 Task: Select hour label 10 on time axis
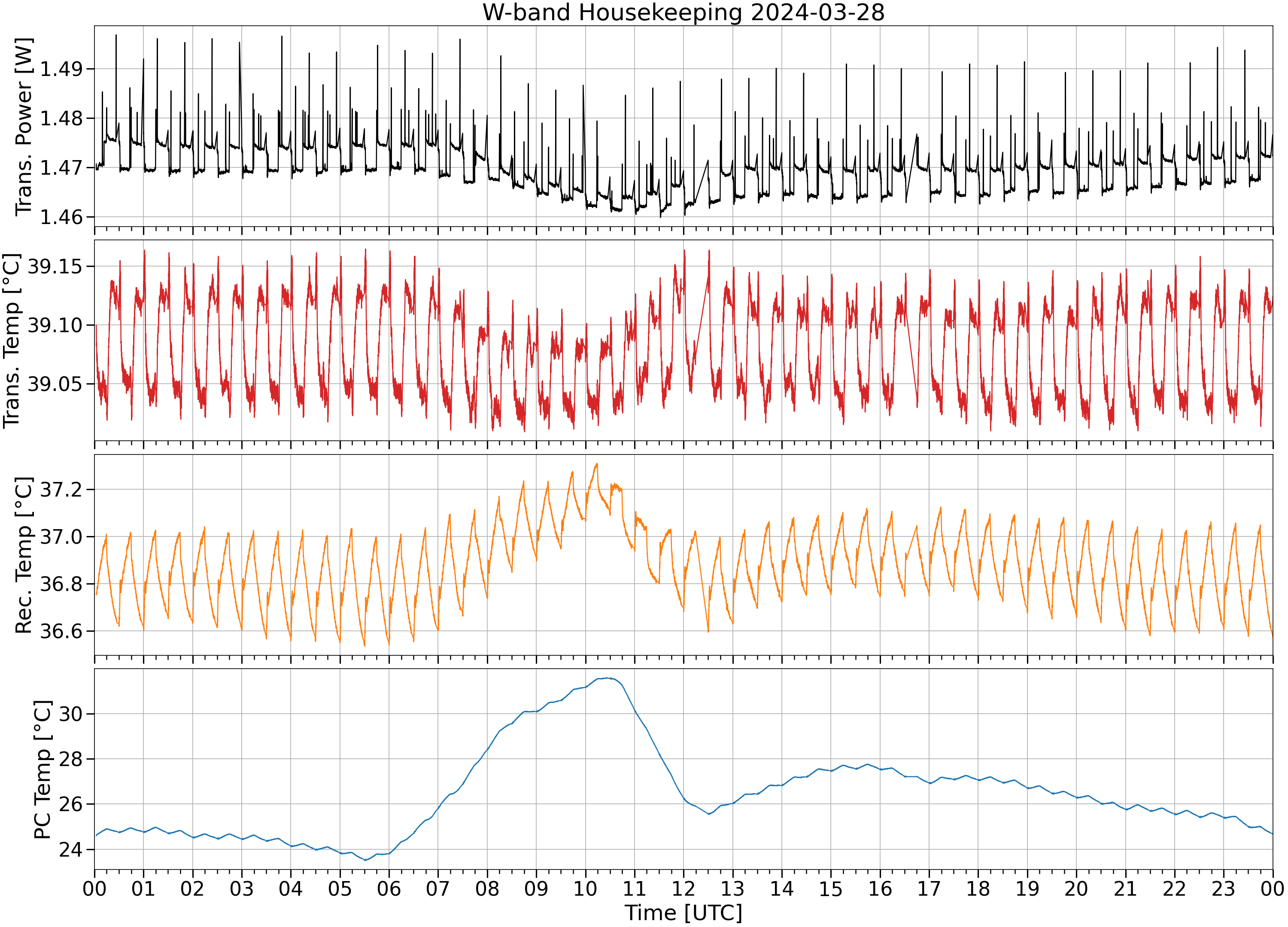(586, 888)
